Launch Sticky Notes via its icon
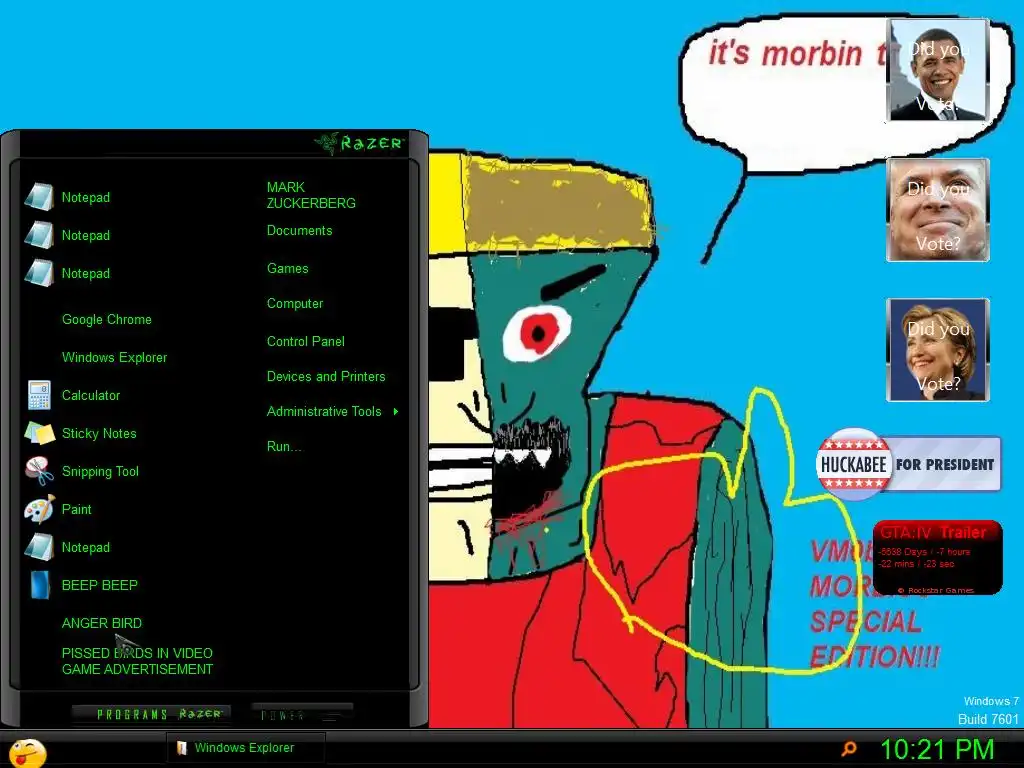 [39, 433]
